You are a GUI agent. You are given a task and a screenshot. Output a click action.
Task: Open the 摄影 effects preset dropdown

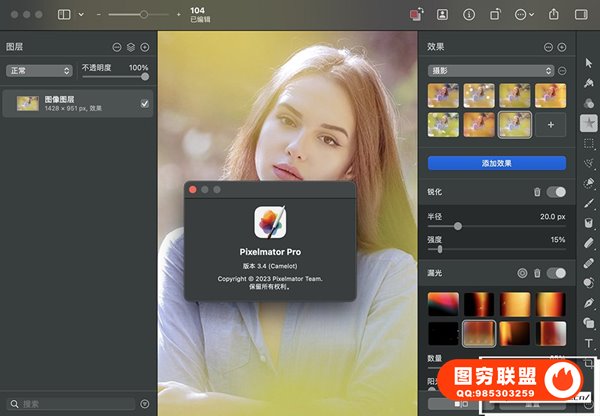[x=490, y=71]
